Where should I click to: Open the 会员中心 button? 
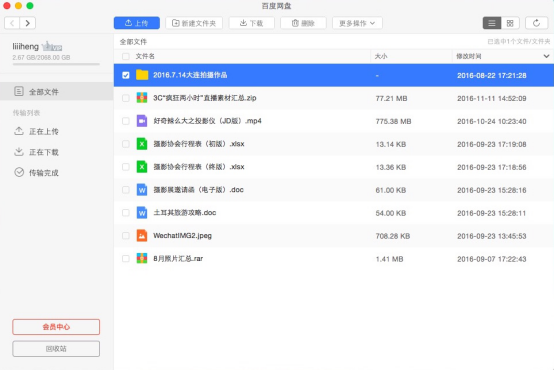coord(56,327)
